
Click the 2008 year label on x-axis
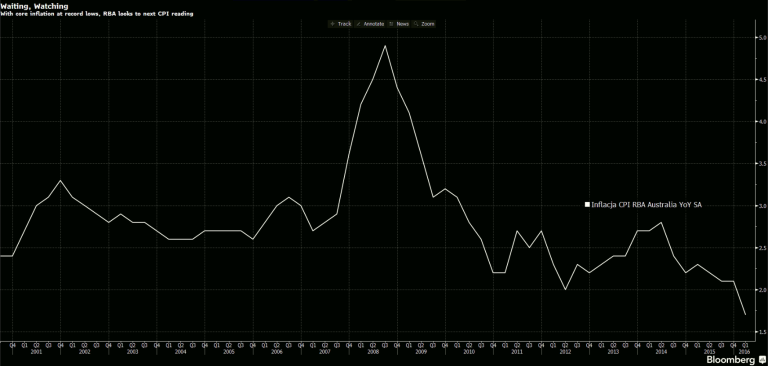click(x=373, y=351)
